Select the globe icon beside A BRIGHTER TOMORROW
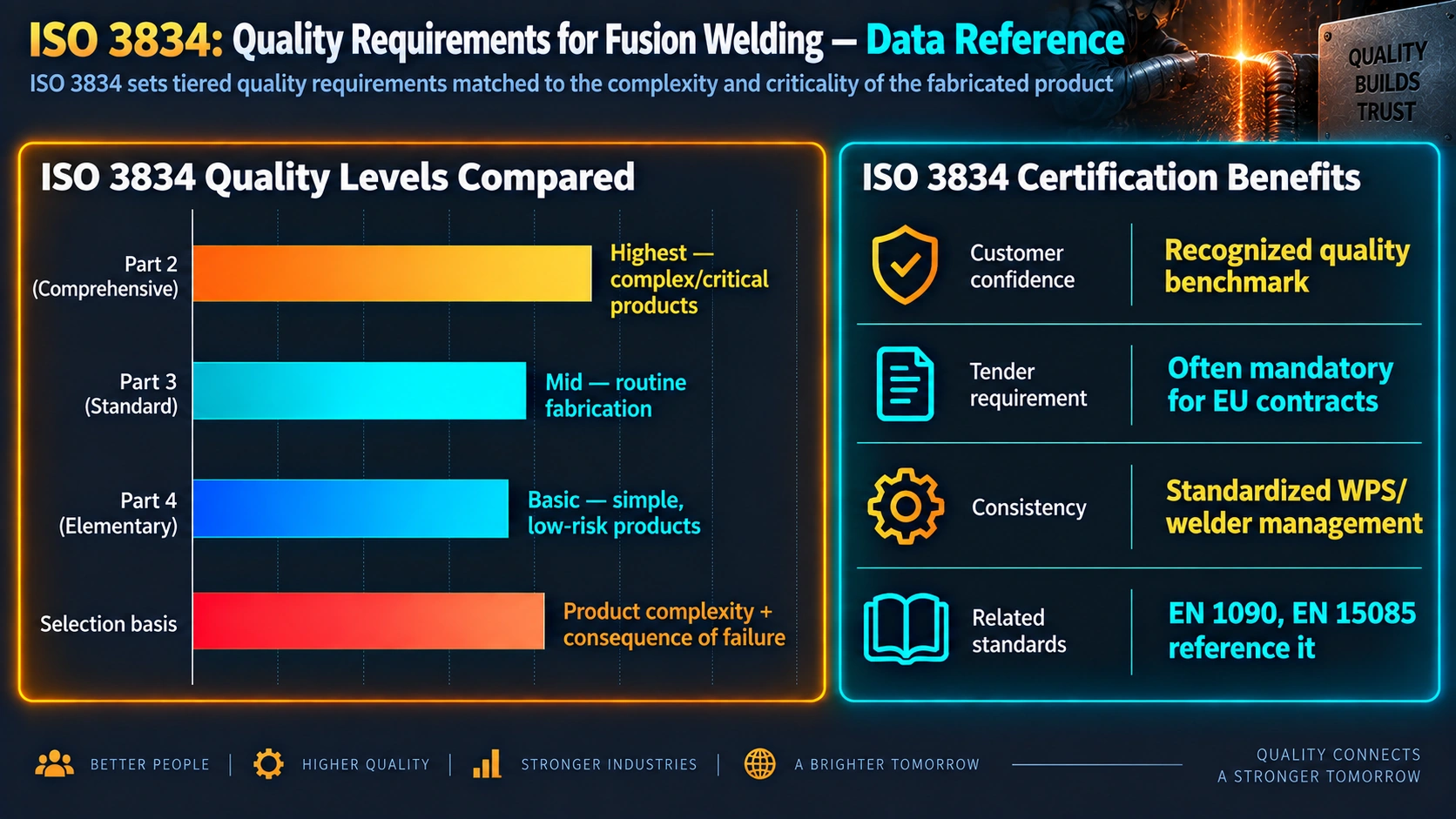 tap(760, 764)
